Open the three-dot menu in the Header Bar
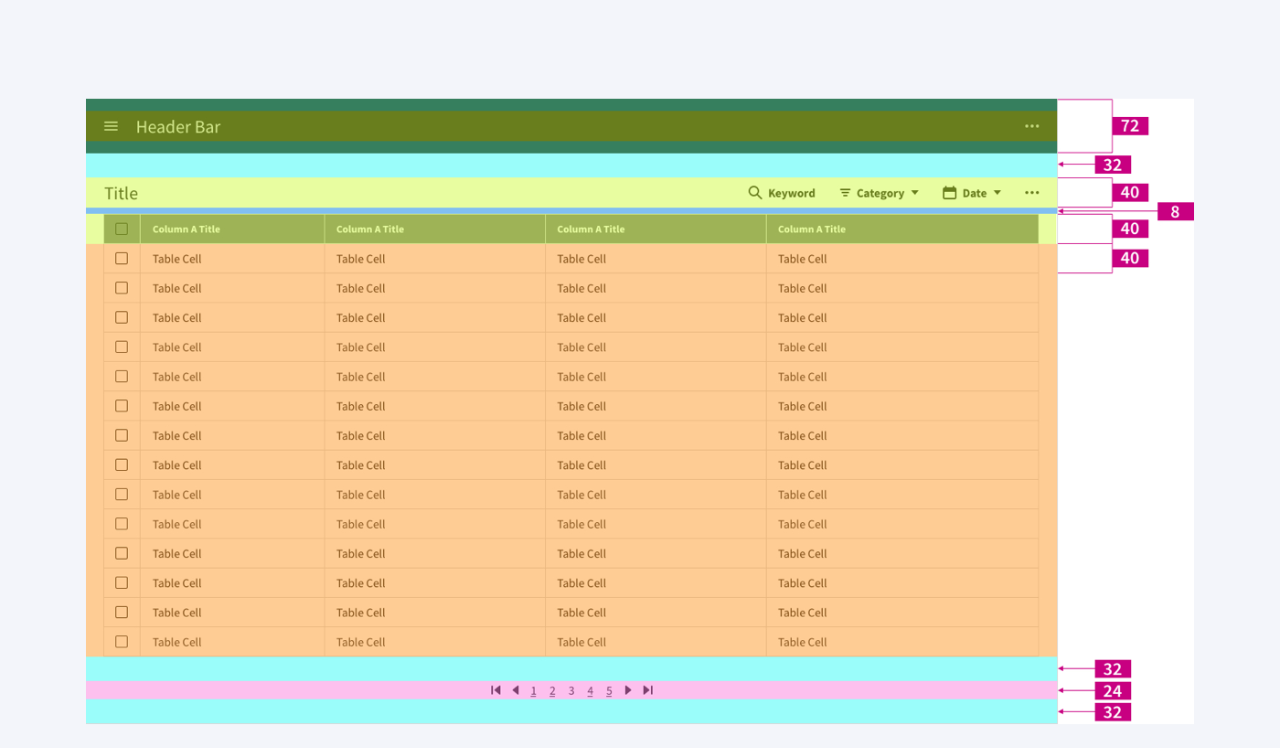 (x=1032, y=126)
